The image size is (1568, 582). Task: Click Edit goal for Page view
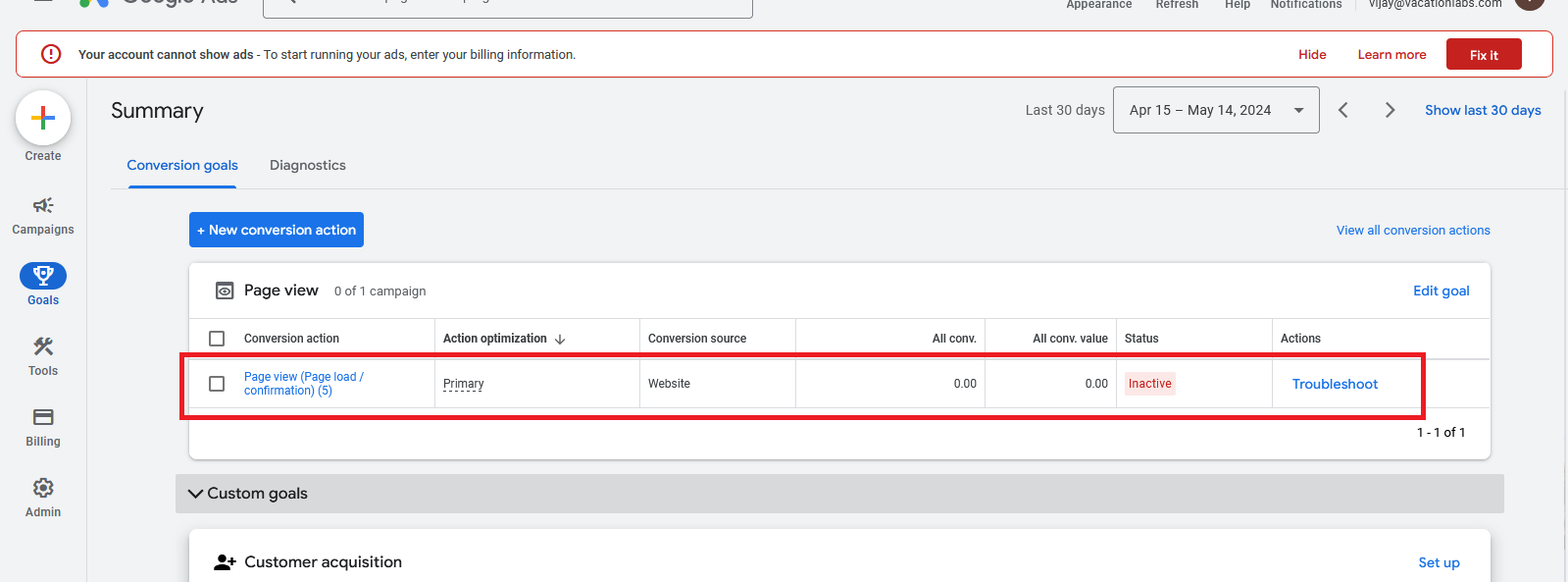click(1441, 291)
